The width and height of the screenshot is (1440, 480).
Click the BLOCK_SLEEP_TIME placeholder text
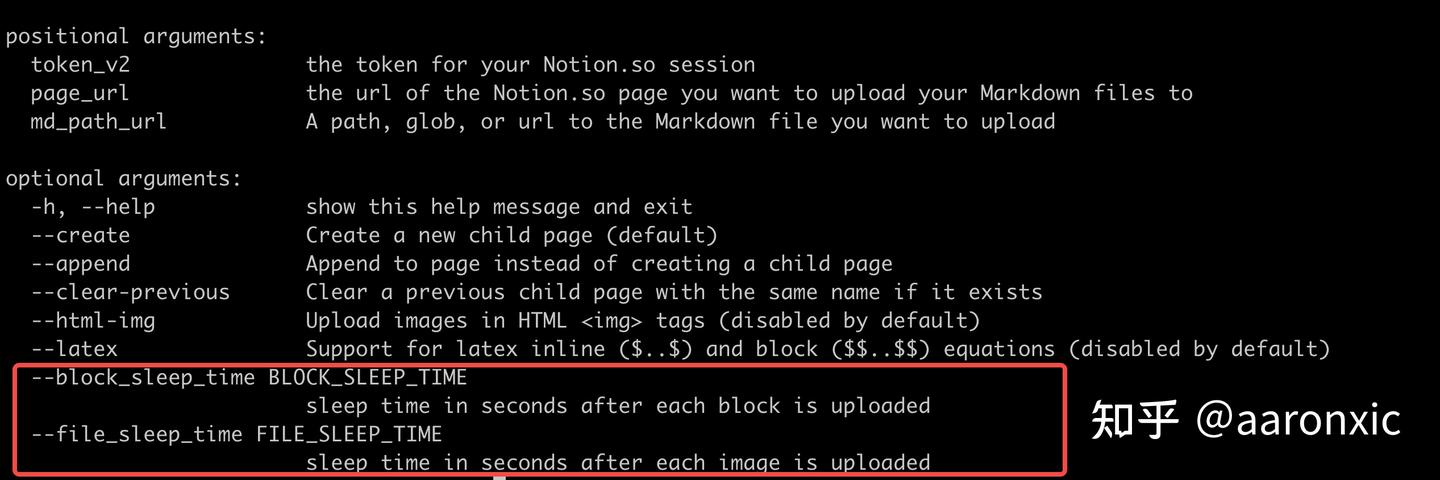pyautogui.click(x=367, y=379)
